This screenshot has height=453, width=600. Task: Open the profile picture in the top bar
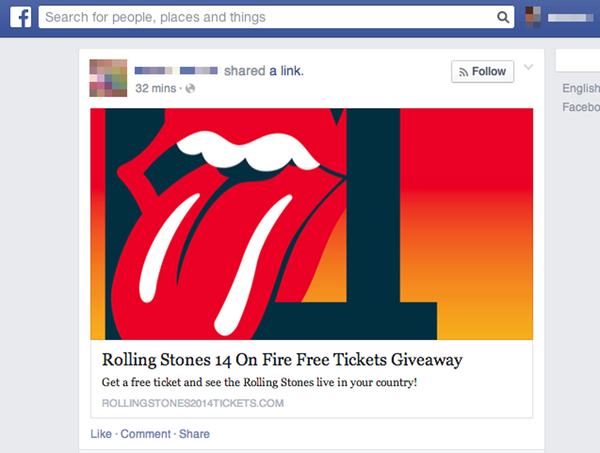pyautogui.click(x=536, y=17)
